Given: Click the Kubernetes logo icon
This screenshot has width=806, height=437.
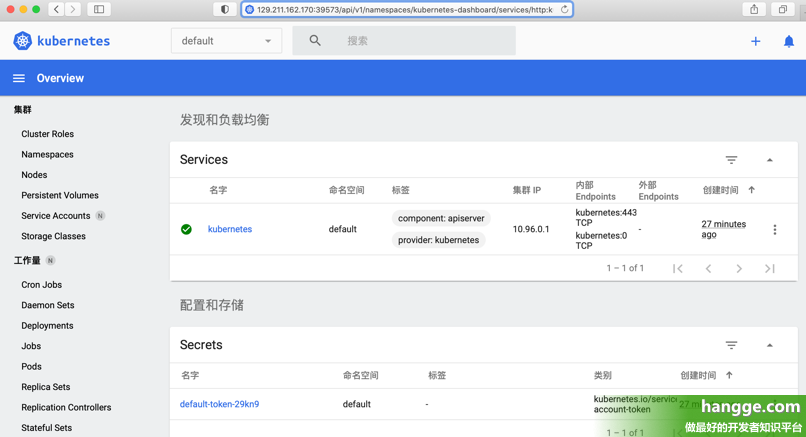Looking at the screenshot, I should [x=22, y=41].
